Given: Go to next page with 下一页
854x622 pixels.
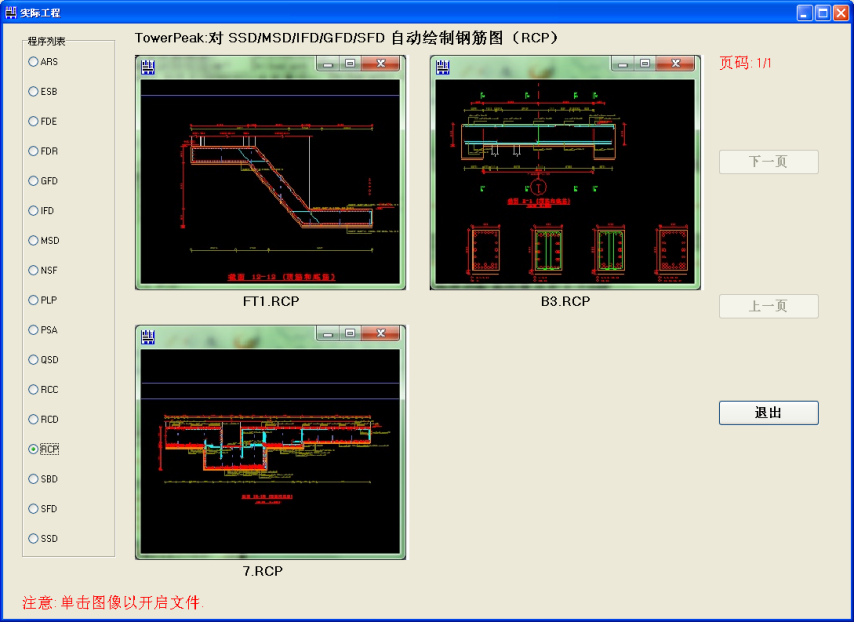Looking at the screenshot, I should click(x=768, y=162).
